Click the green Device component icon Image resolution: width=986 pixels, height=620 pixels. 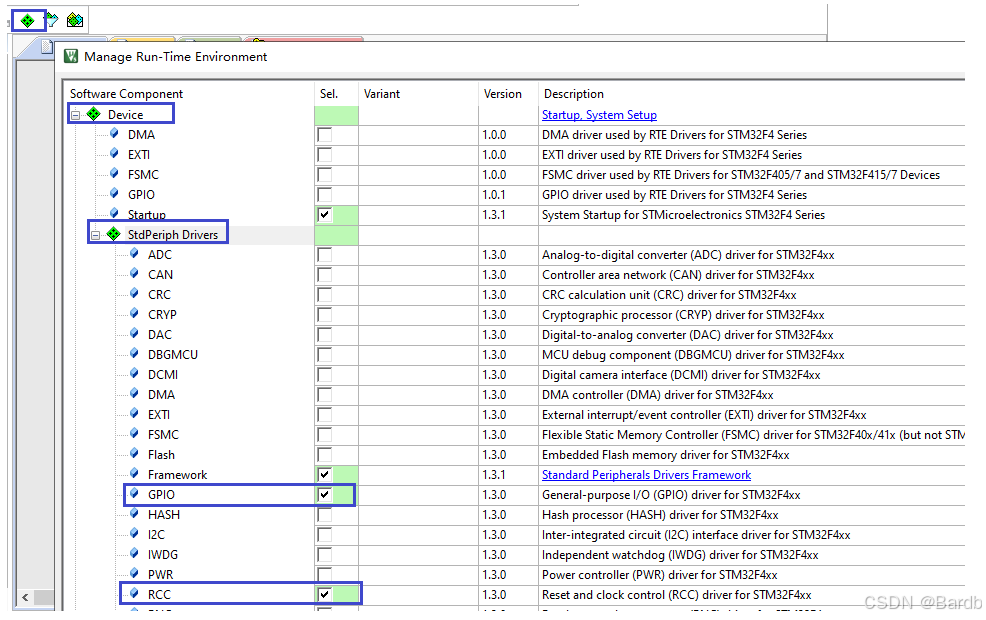coord(94,114)
